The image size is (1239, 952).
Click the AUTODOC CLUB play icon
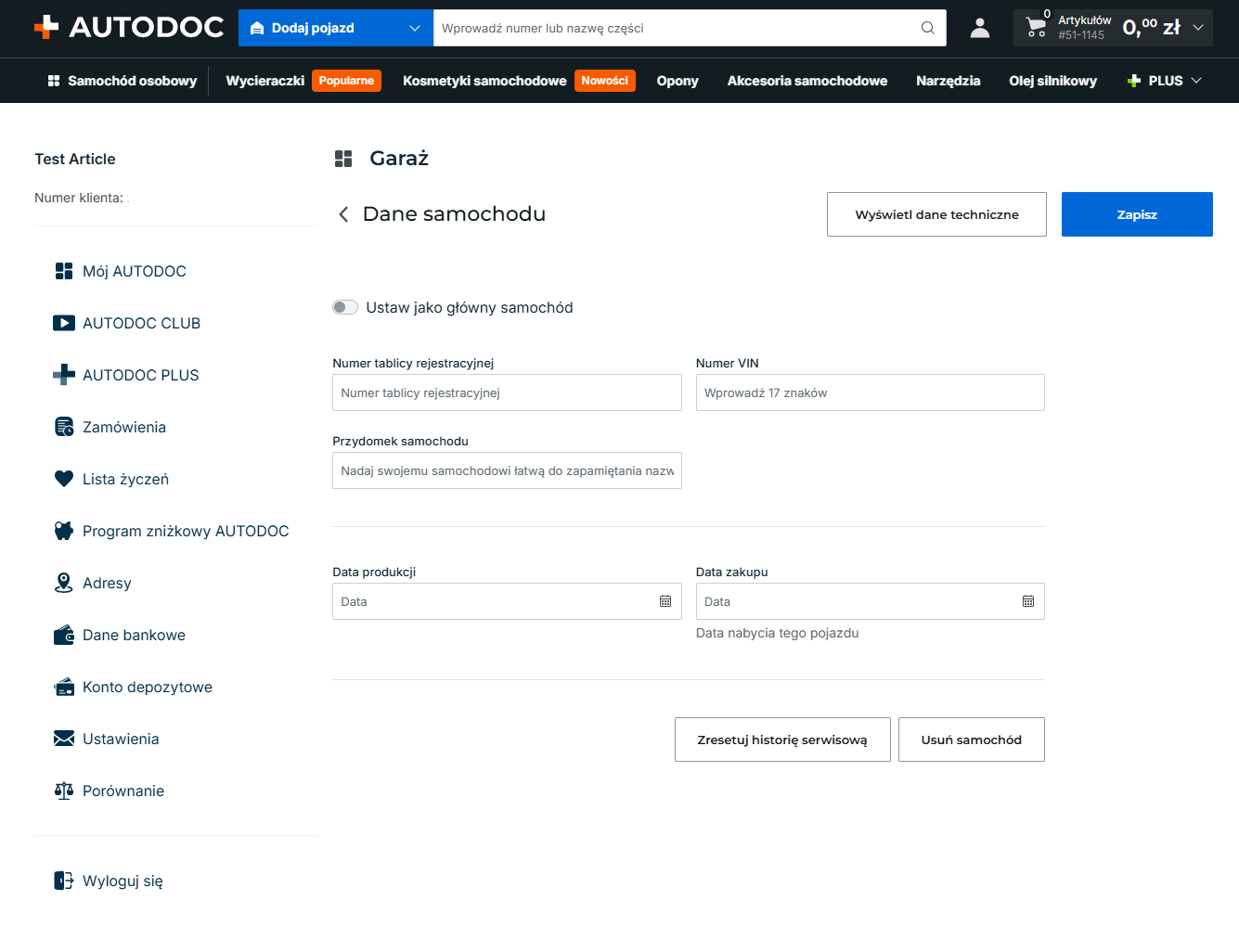[x=64, y=323]
